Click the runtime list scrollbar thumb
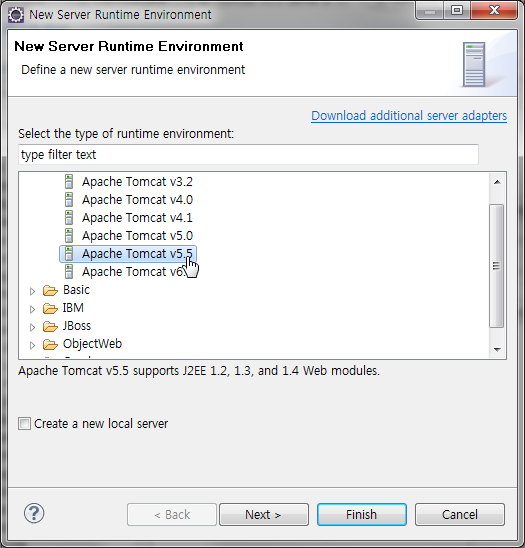Screen dimensions: 525x548 coord(496,266)
